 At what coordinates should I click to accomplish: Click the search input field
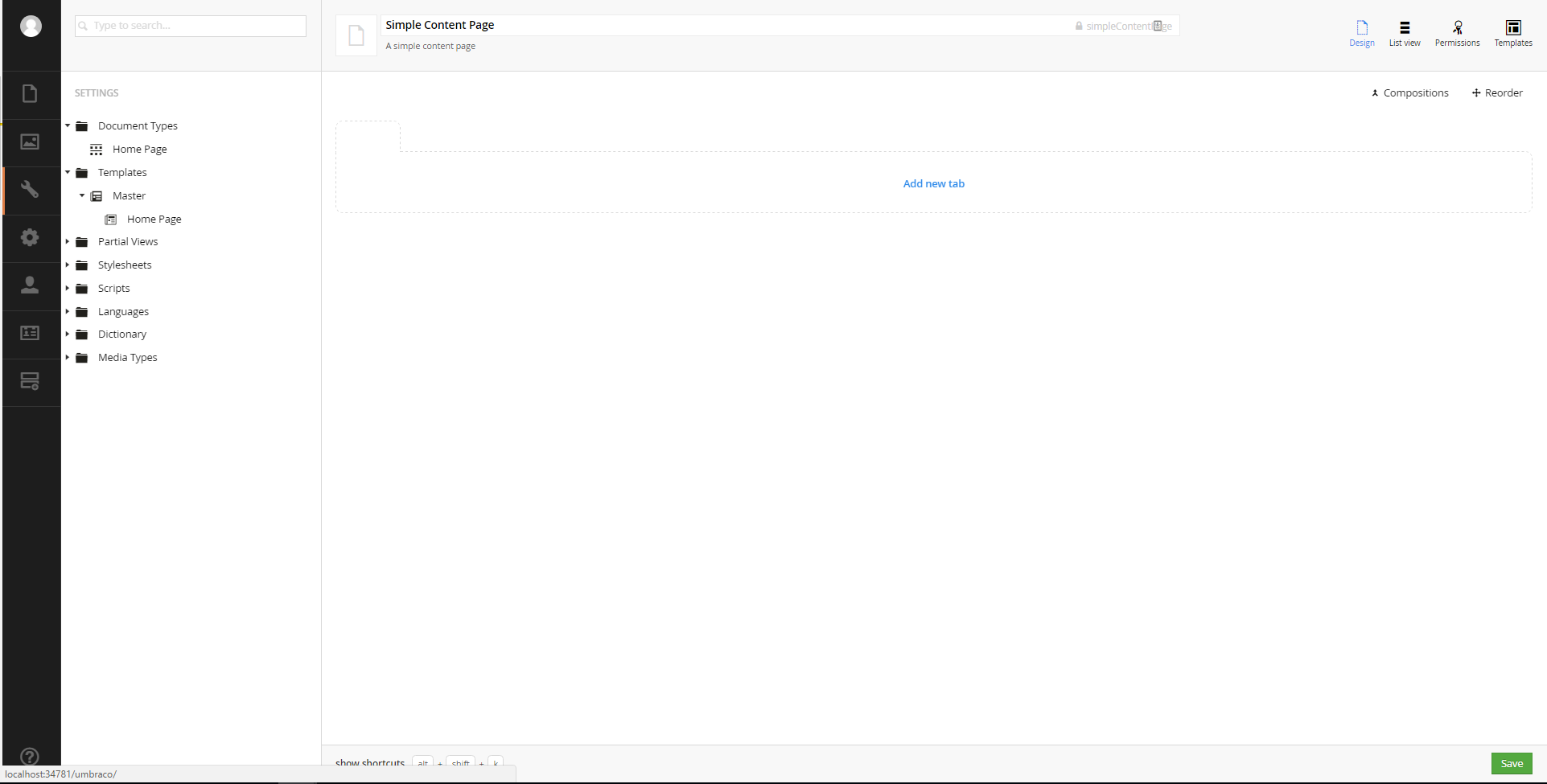(191, 26)
